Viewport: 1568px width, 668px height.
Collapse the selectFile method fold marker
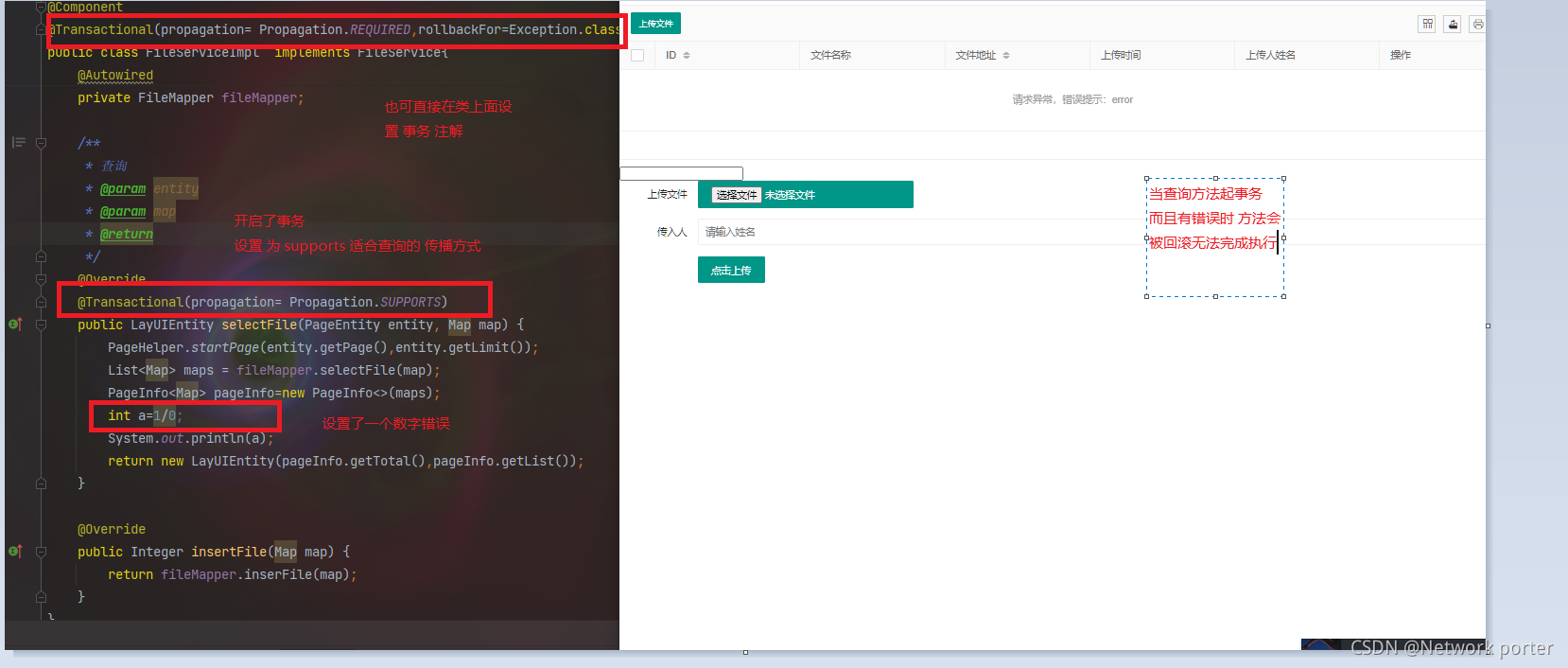(41, 325)
